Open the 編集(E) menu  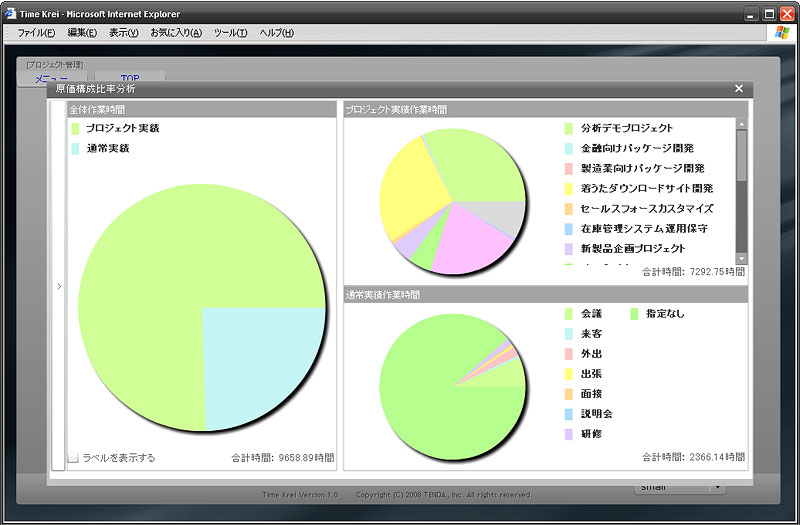click(x=82, y=33)
